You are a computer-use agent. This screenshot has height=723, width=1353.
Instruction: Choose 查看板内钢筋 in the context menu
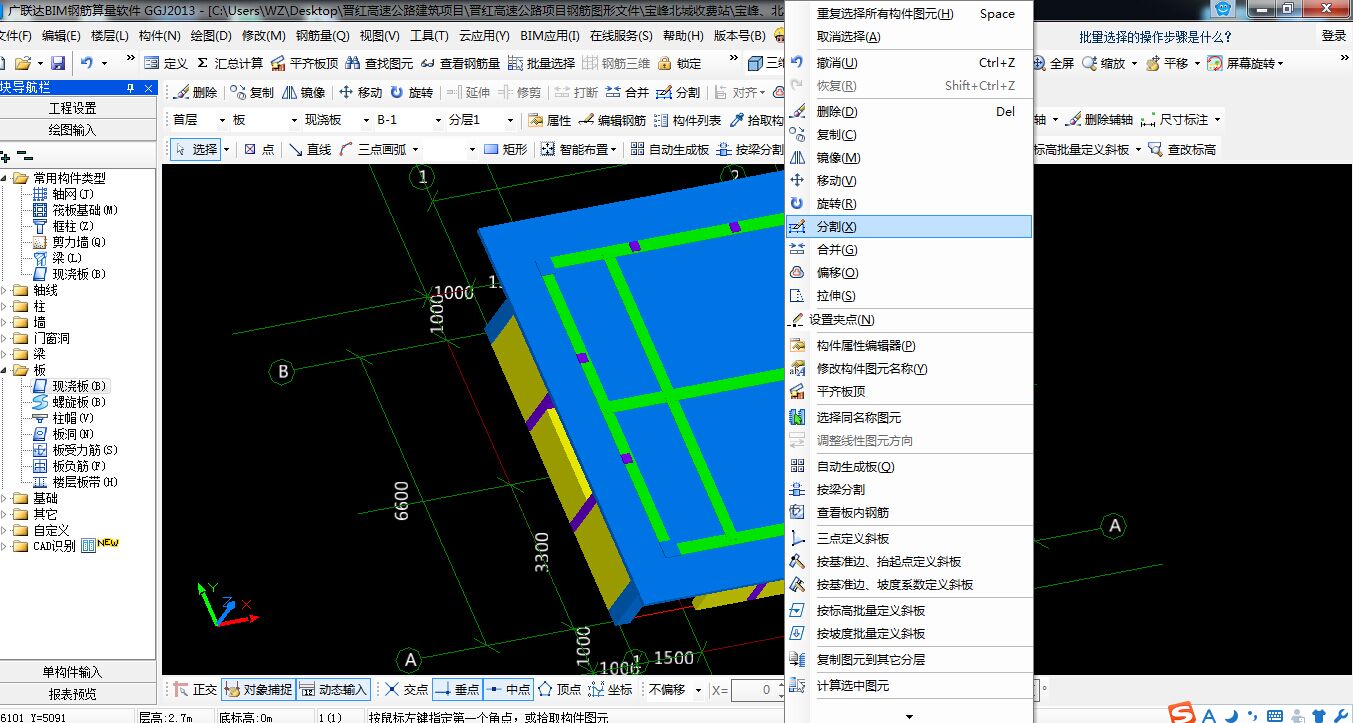pos(909,512)
